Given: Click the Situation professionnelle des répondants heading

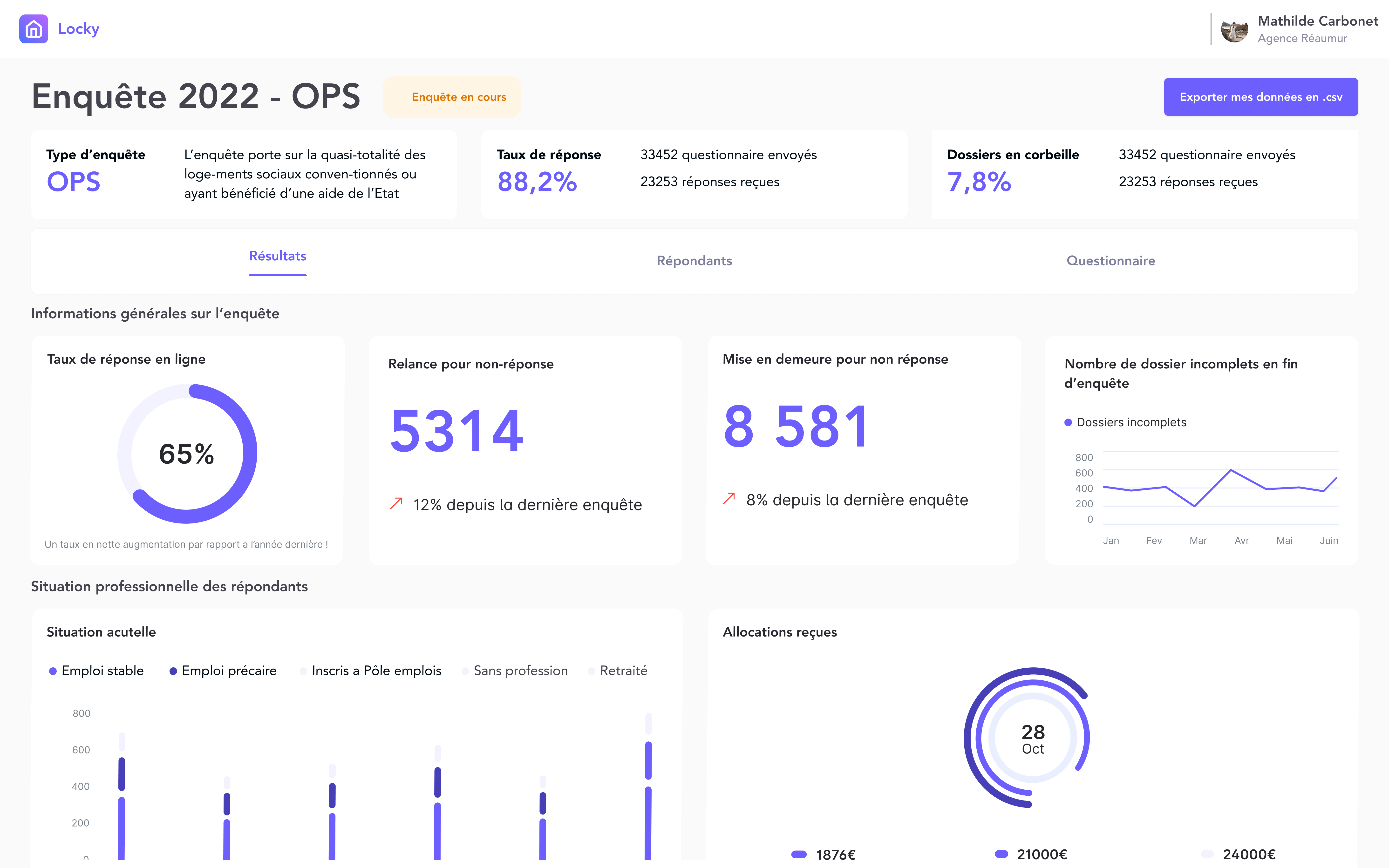Looking at the screenshot, I should coord(169,586).
